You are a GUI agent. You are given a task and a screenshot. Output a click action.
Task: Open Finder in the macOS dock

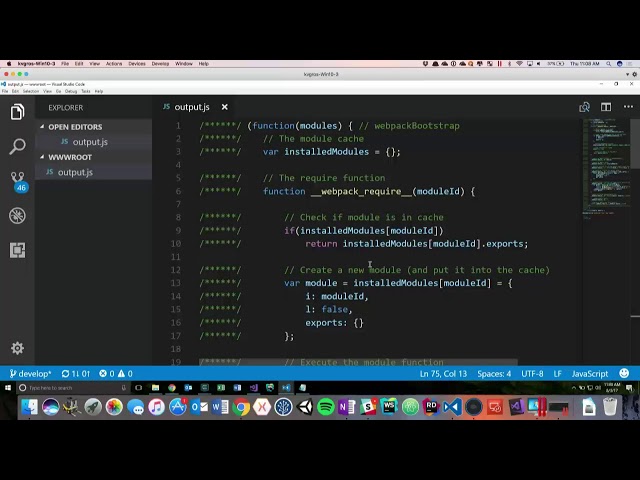(x=29, y=407)
